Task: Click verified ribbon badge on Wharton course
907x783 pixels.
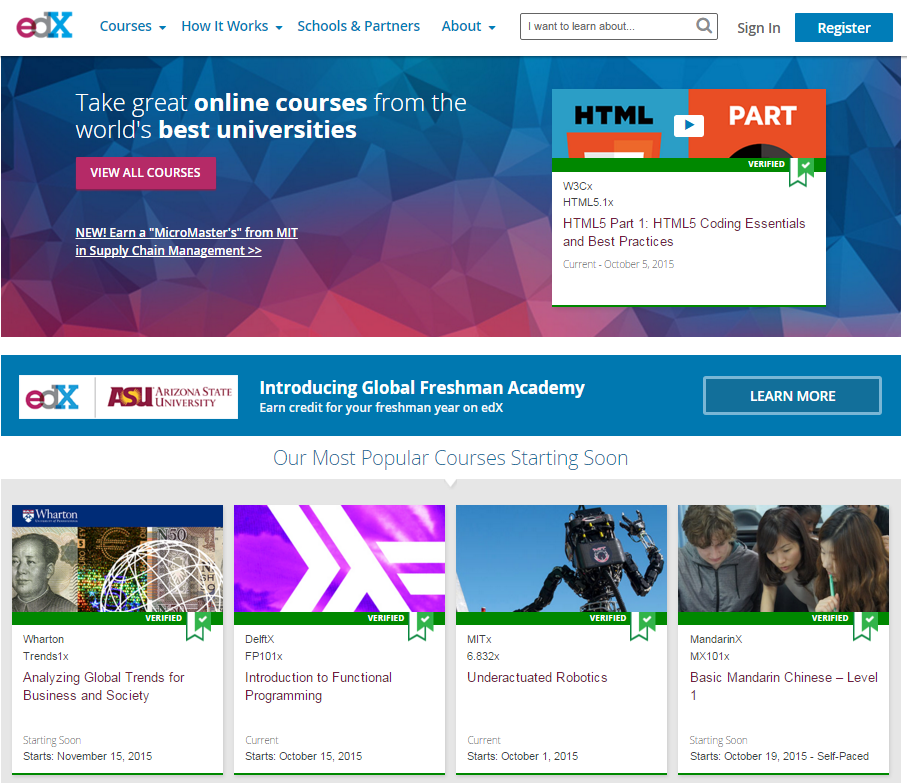Action: (198, 624)
